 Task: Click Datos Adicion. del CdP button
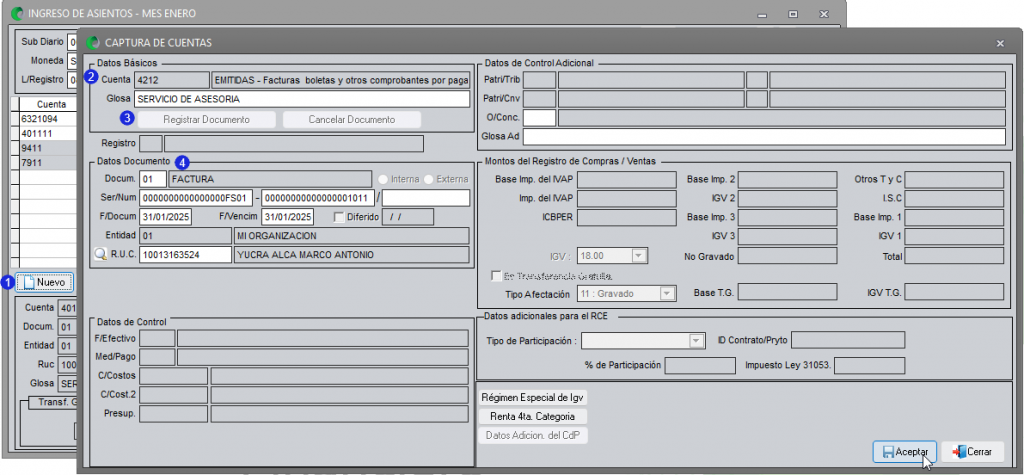[x=532, y=435]
